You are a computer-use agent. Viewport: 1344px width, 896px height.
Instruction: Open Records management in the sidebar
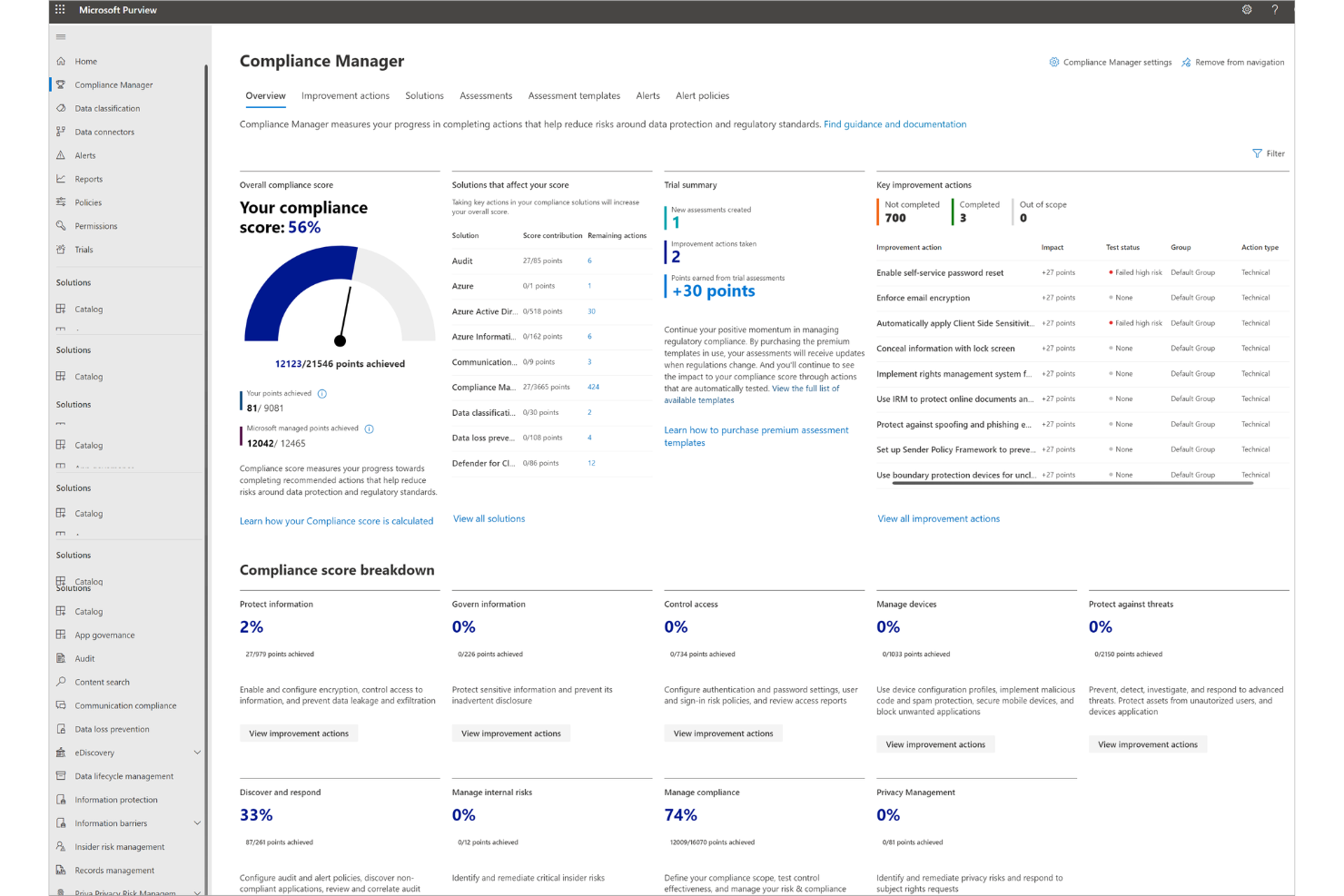pos(113,870)
